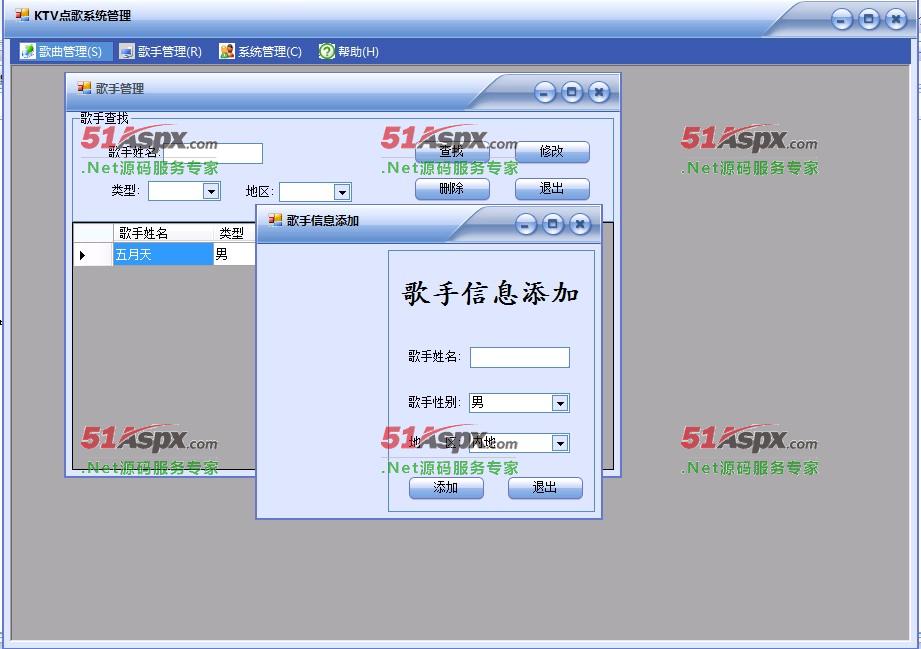
Task: Click the 歌手管理 menu monitor icon
Action: pos(126,52)
